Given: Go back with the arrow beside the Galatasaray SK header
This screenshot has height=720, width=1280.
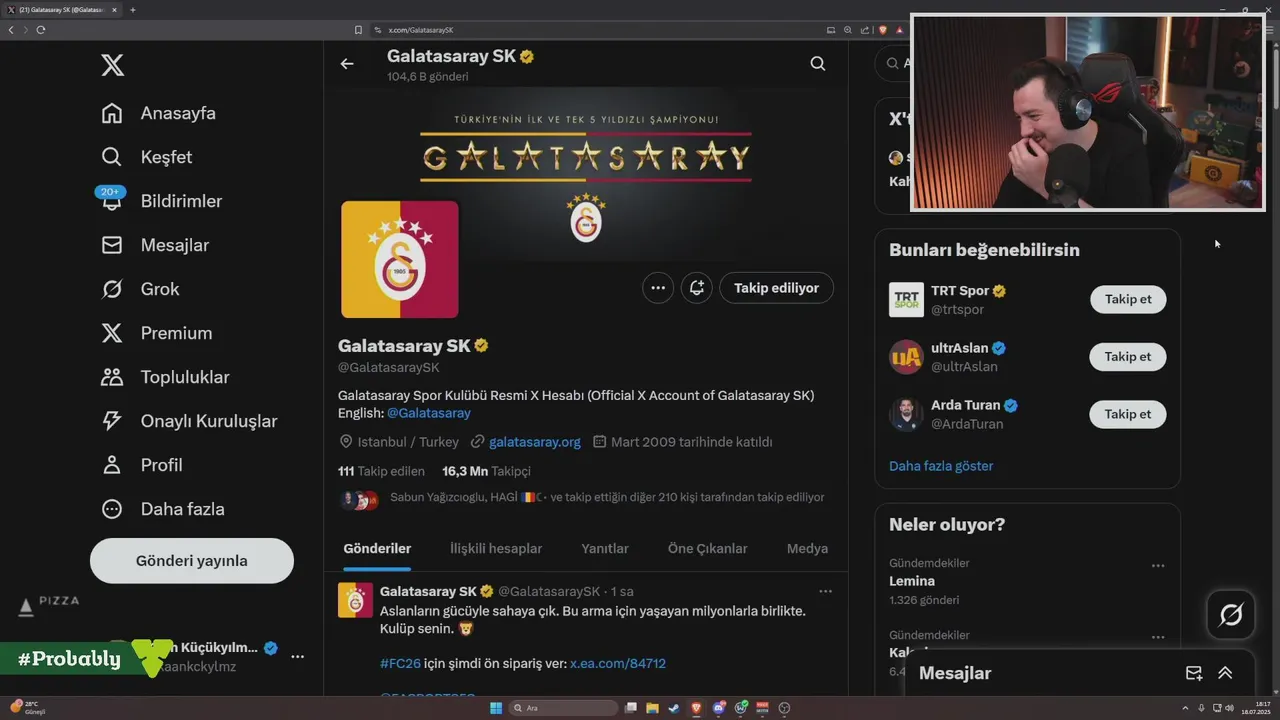Looking at the screenshot, I should (x=347, y=64).
